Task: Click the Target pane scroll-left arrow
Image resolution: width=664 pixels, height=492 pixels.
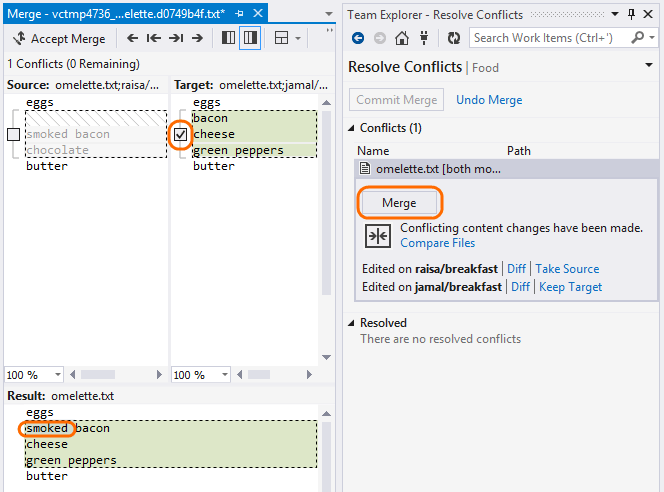Action: 239,375
